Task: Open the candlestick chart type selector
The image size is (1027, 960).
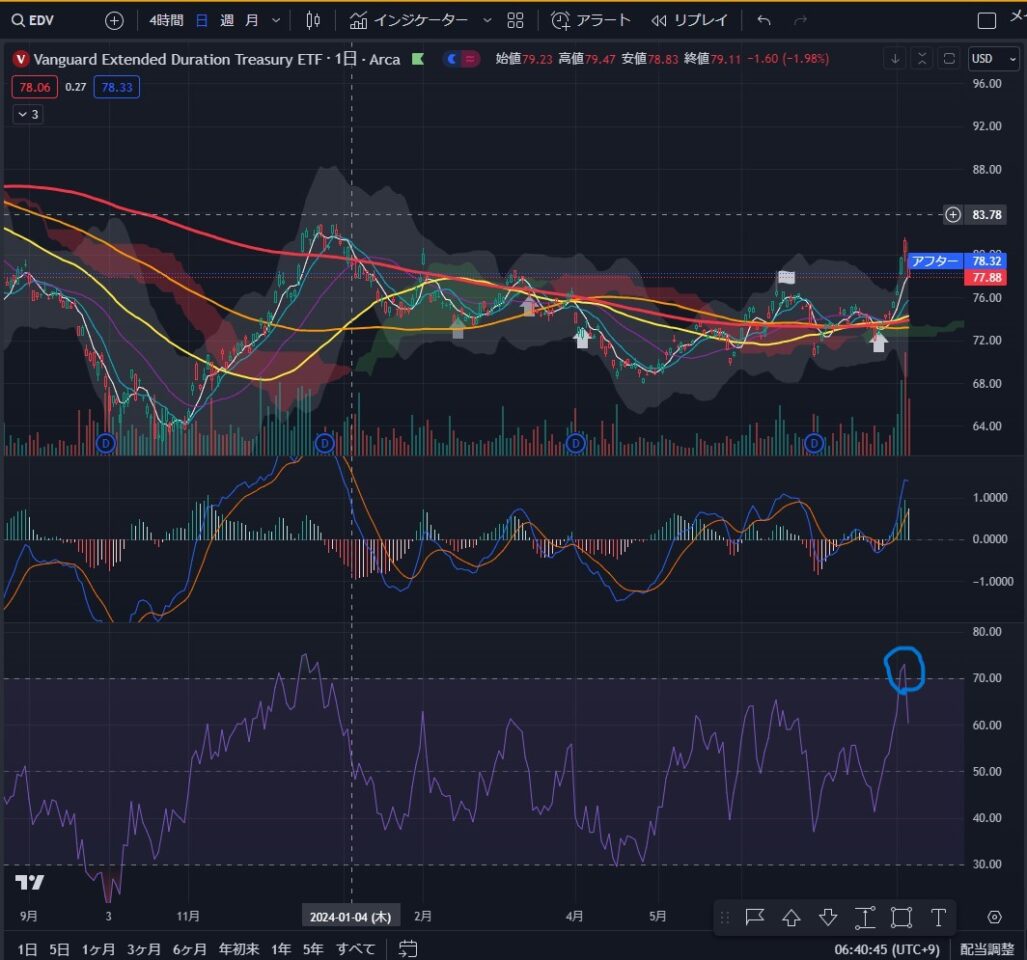Action: point(313,21)
